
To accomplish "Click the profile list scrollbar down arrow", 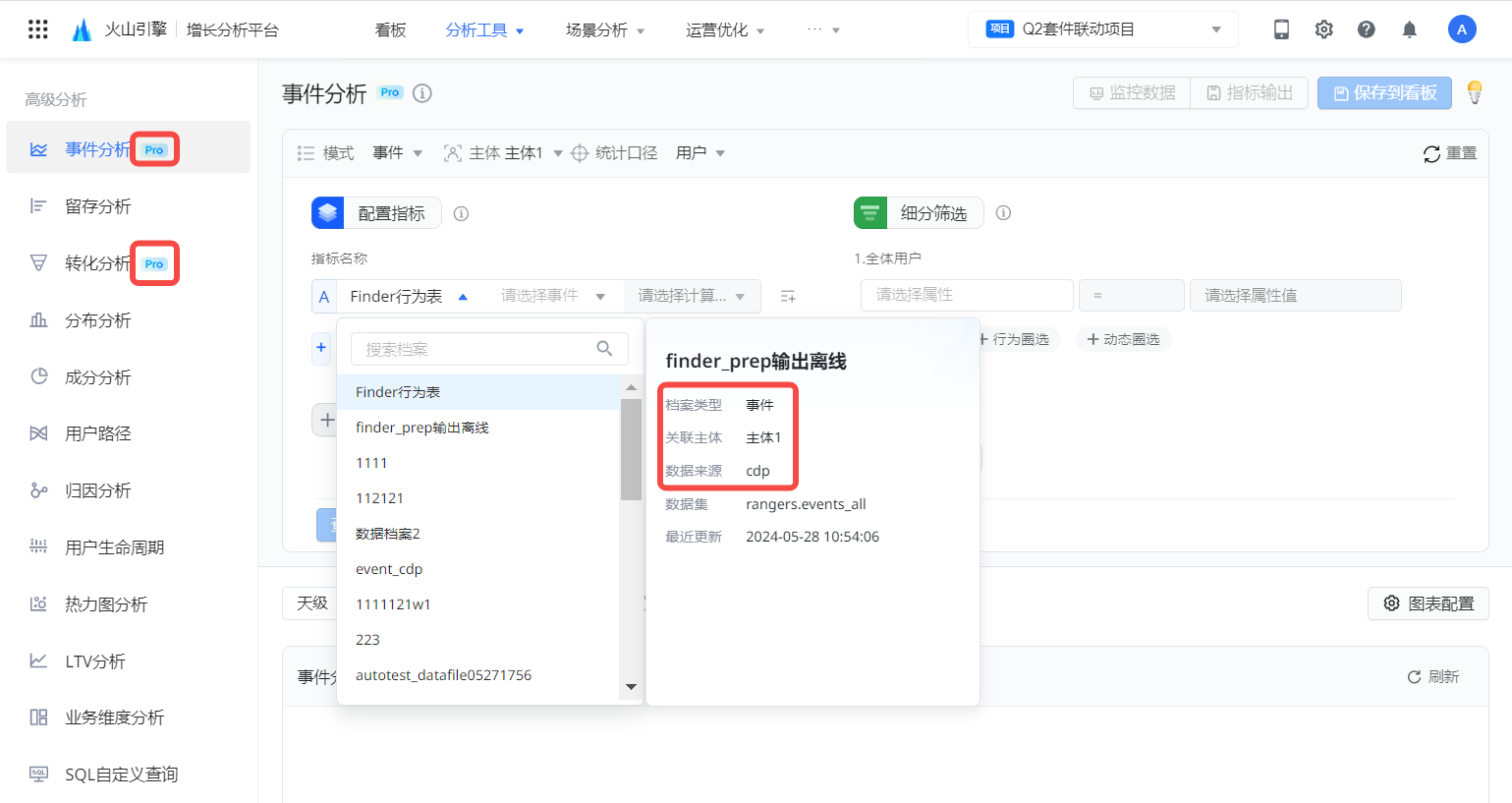I will click(631, 687).
